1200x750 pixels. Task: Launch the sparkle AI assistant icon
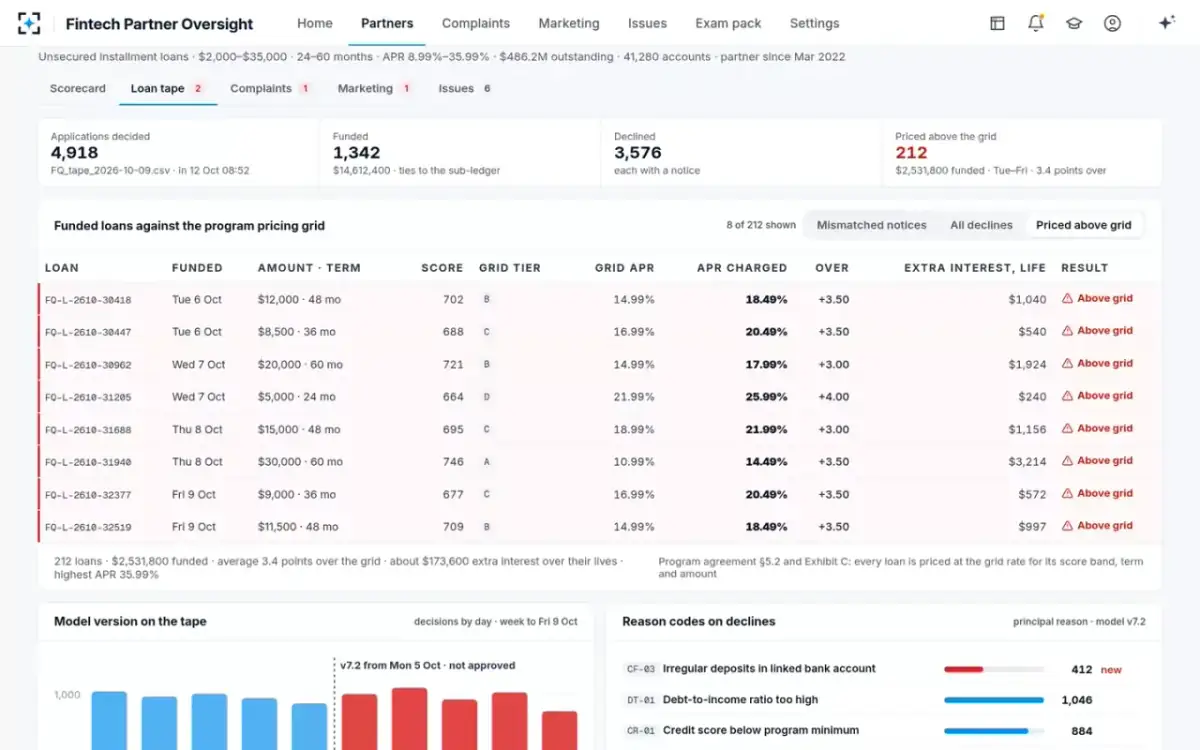click(x=1166, y=23)
